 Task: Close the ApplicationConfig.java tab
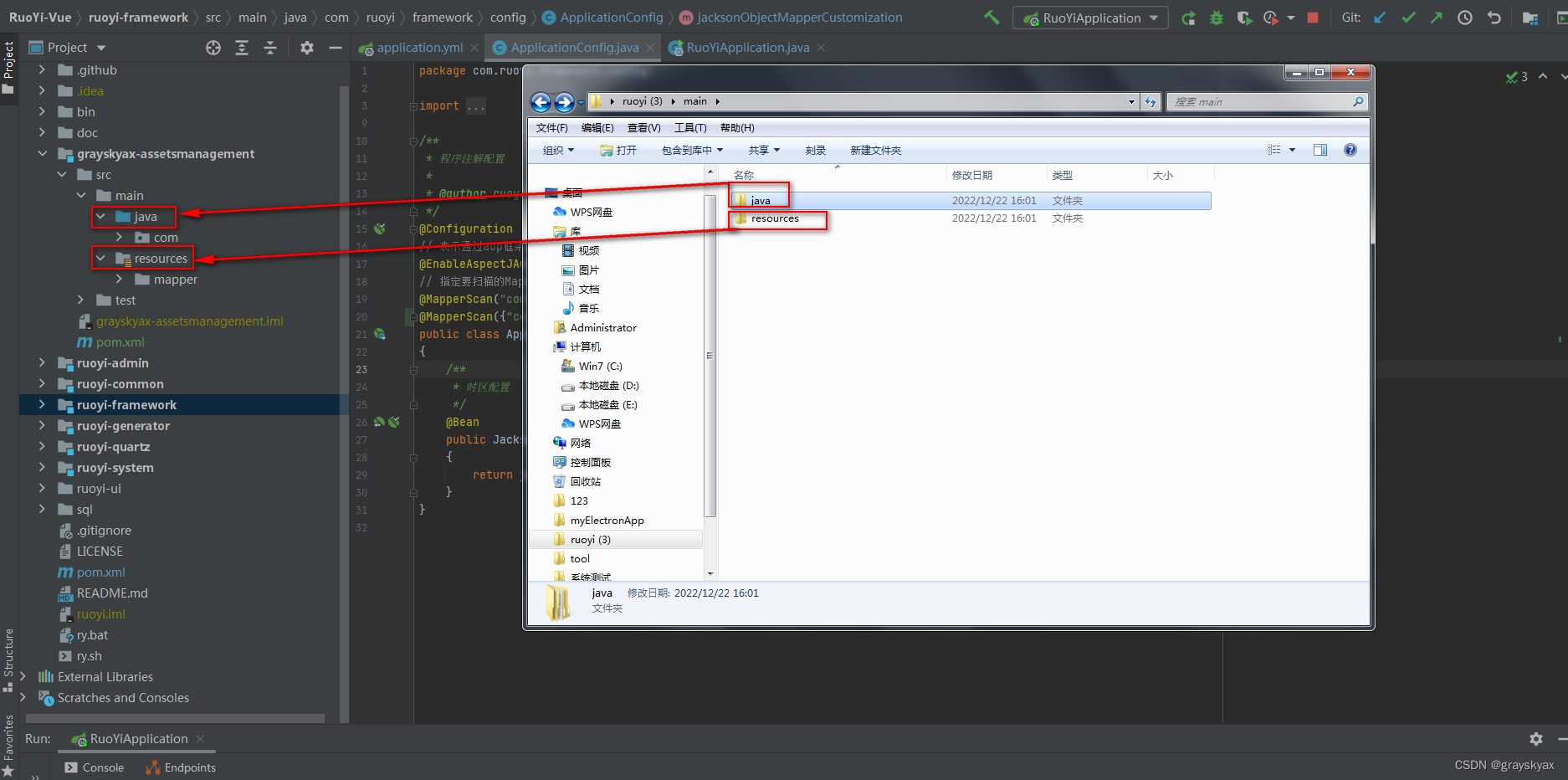tap(650, 48)
